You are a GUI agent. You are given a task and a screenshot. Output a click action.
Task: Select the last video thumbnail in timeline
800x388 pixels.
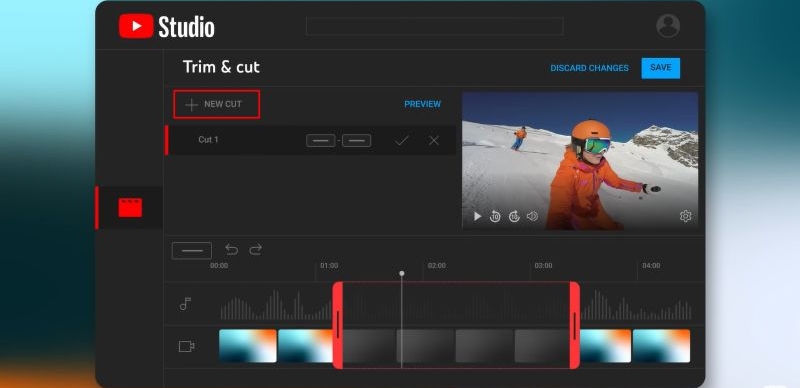click(662, 346)
